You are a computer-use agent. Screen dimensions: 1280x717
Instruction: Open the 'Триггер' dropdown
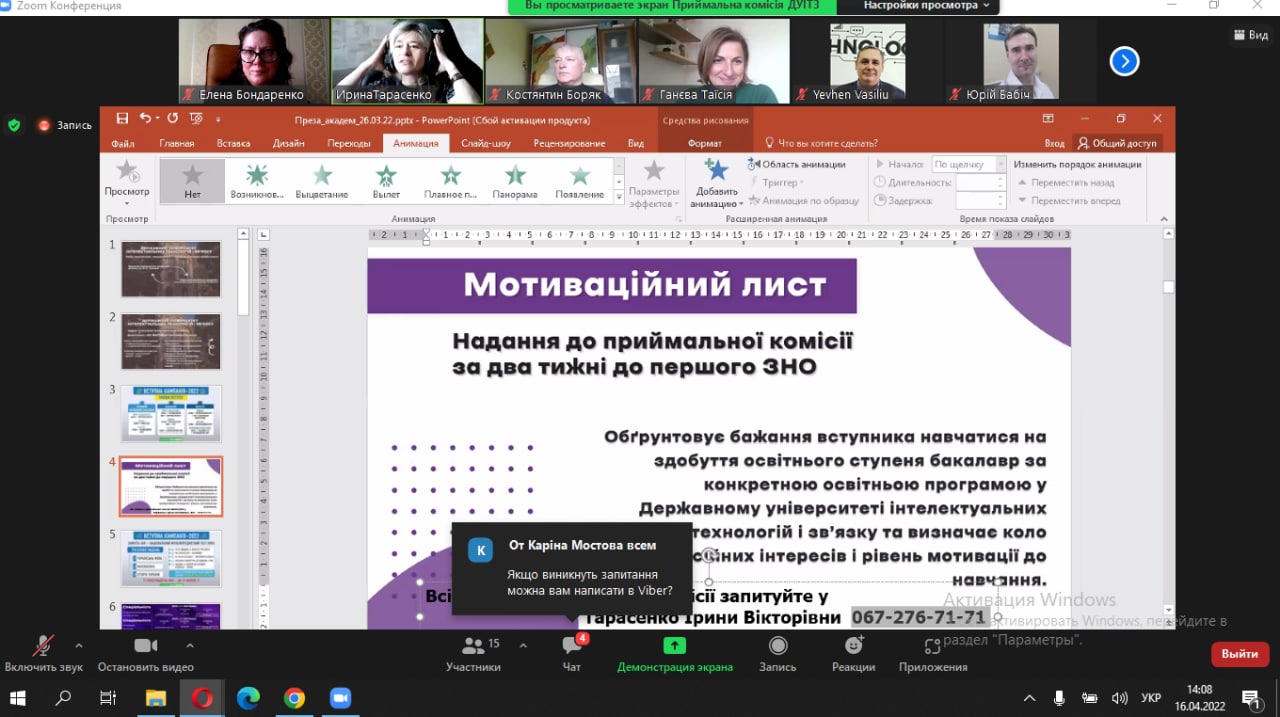(x=780, y=182)
